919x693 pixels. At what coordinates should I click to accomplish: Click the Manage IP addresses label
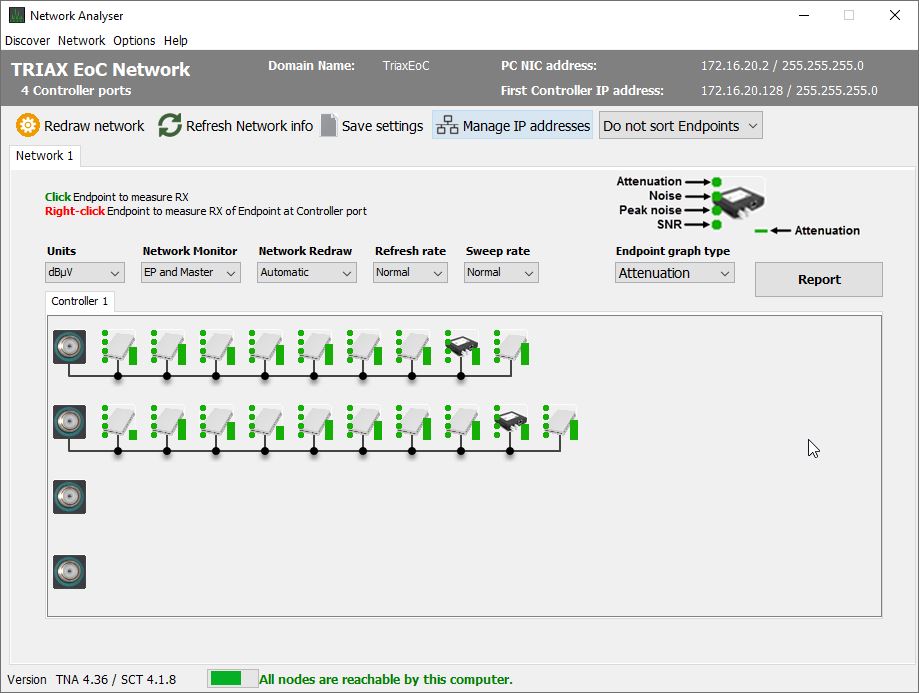click(526, 126)
